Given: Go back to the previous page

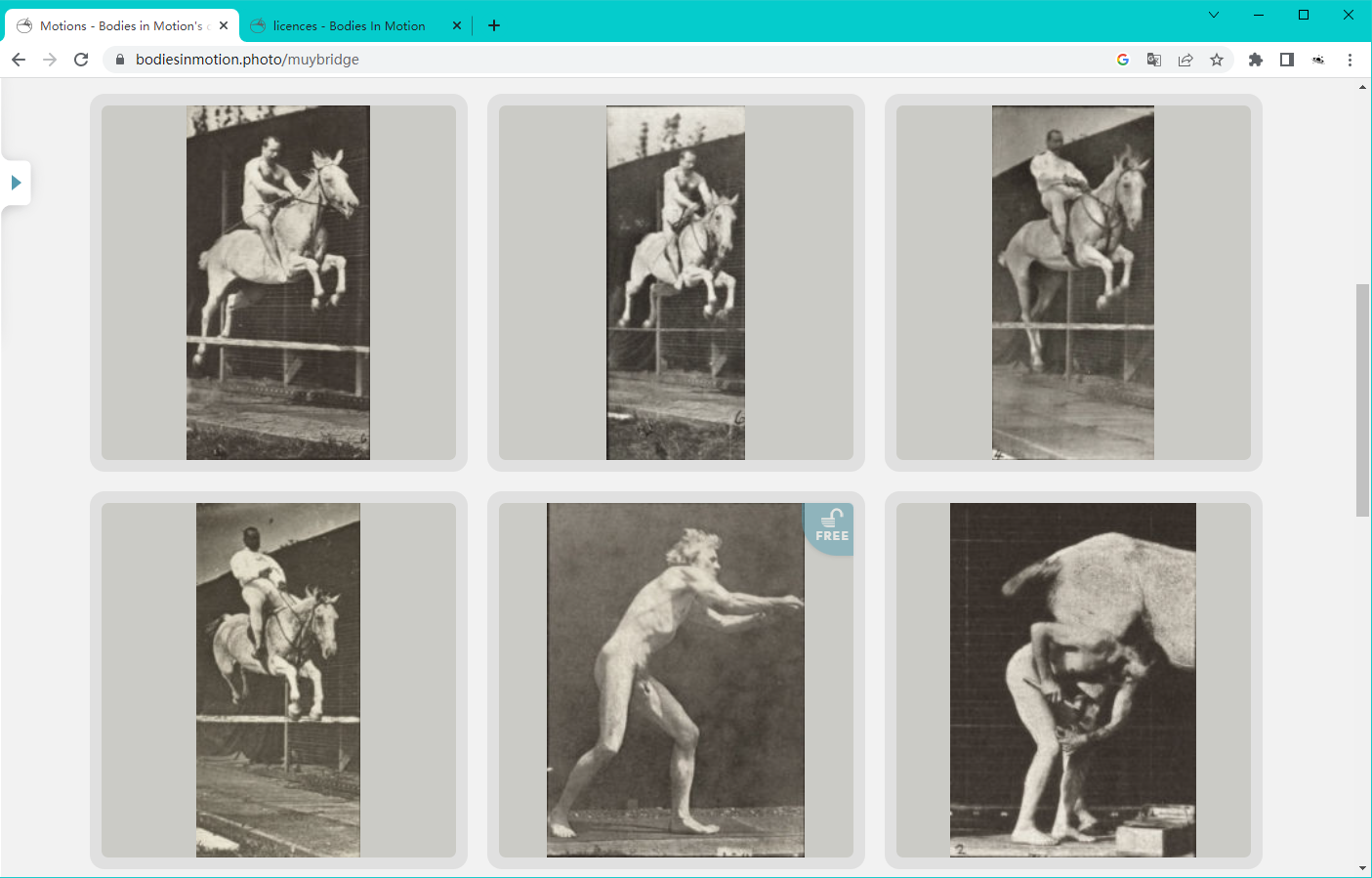Looking at the screenshot, I should (x=19, y=60).
